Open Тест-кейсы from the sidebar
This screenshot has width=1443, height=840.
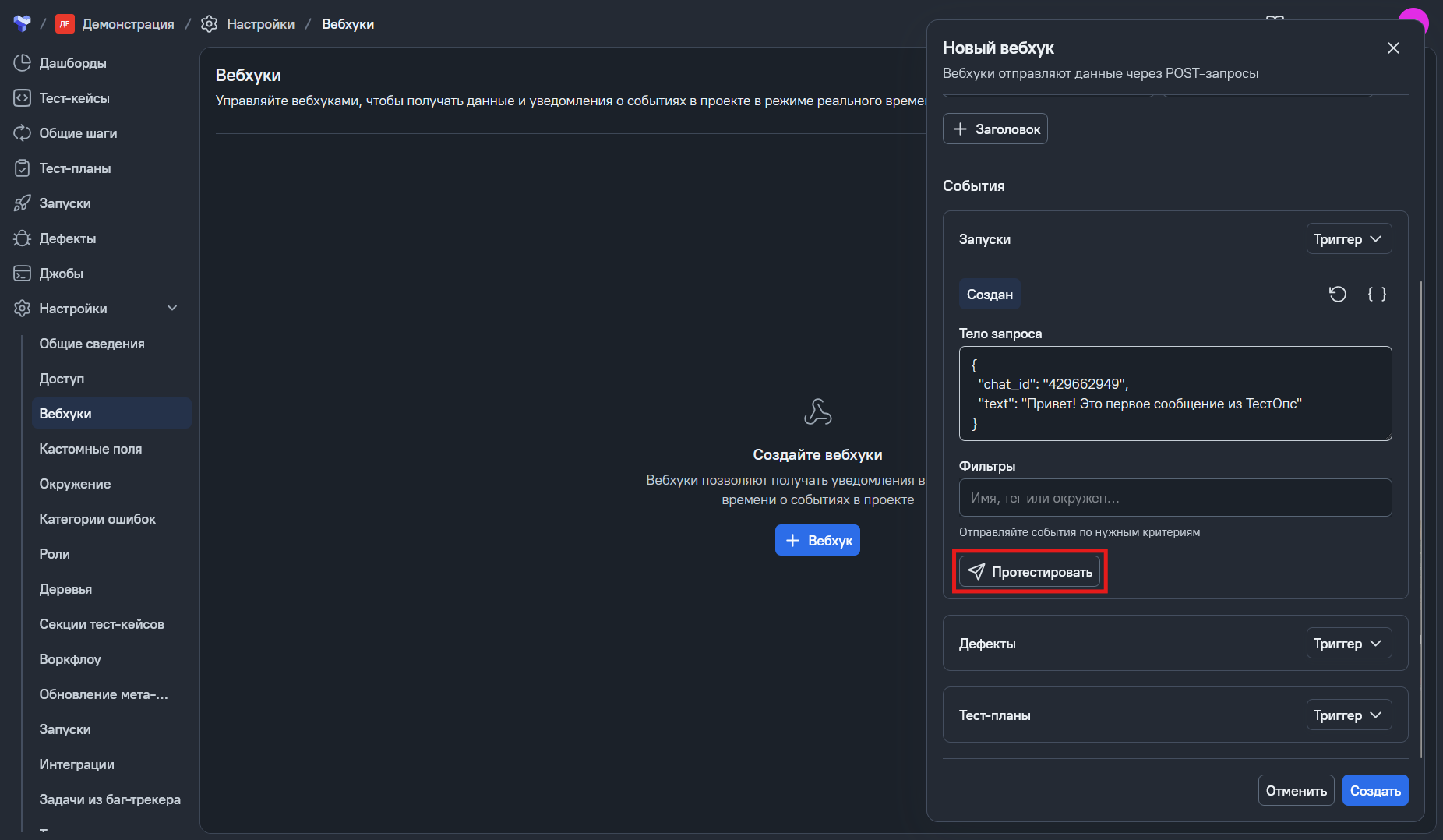[74, 98]
